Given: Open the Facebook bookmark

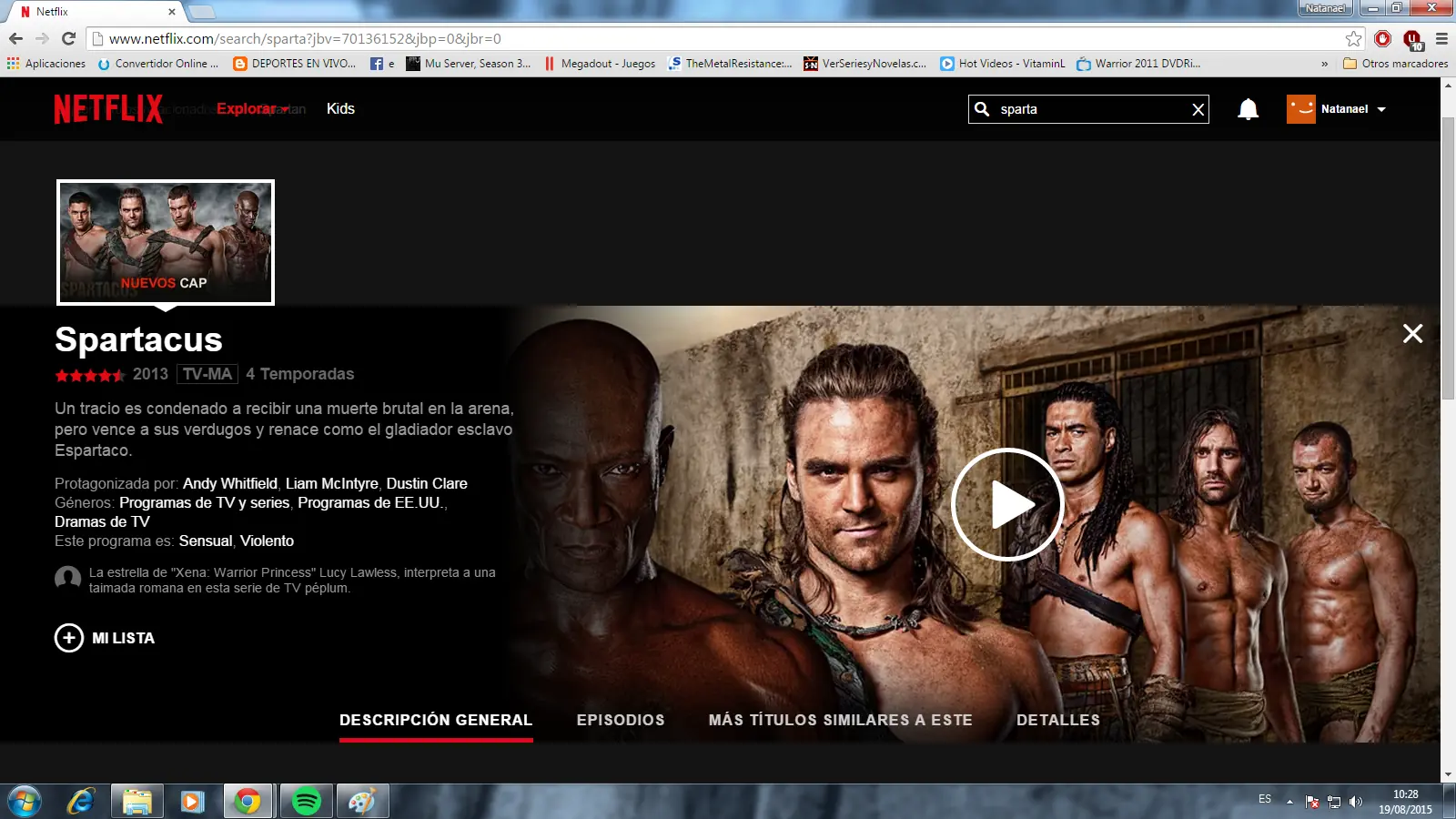Looking at the screenshot, I should click(x=382, y=64).
